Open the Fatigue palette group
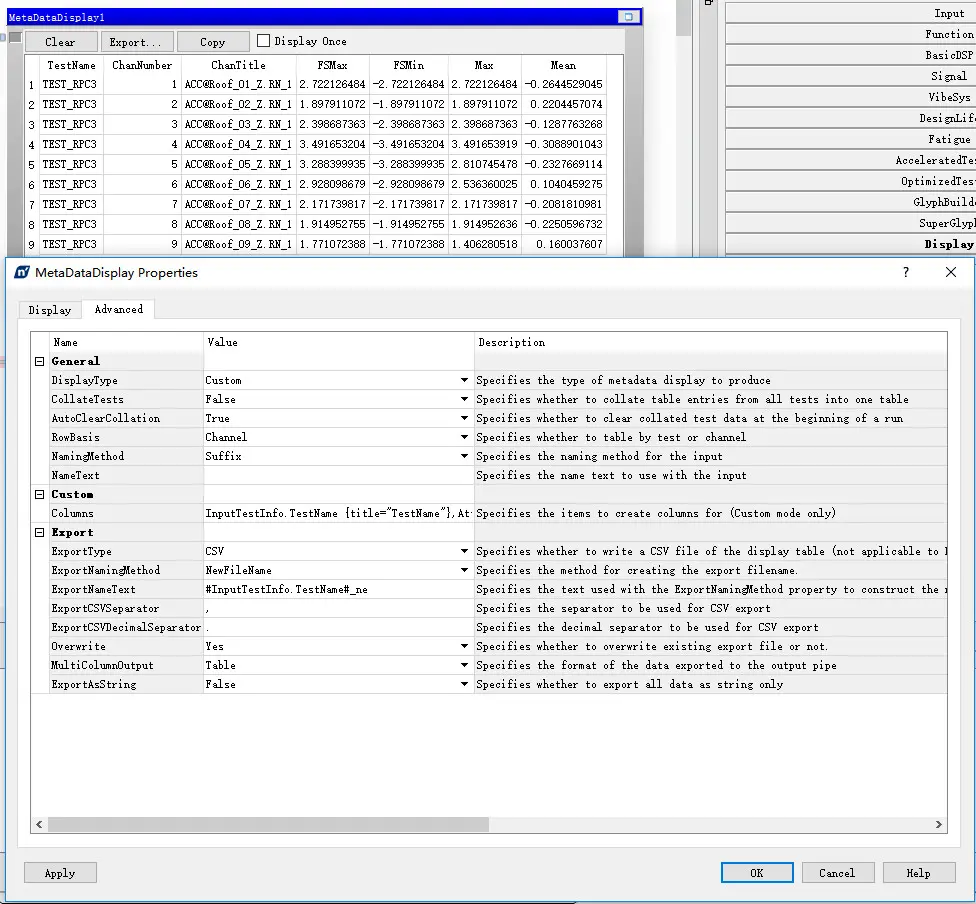Viewport: 976px width, 904px height. [850, 139]
